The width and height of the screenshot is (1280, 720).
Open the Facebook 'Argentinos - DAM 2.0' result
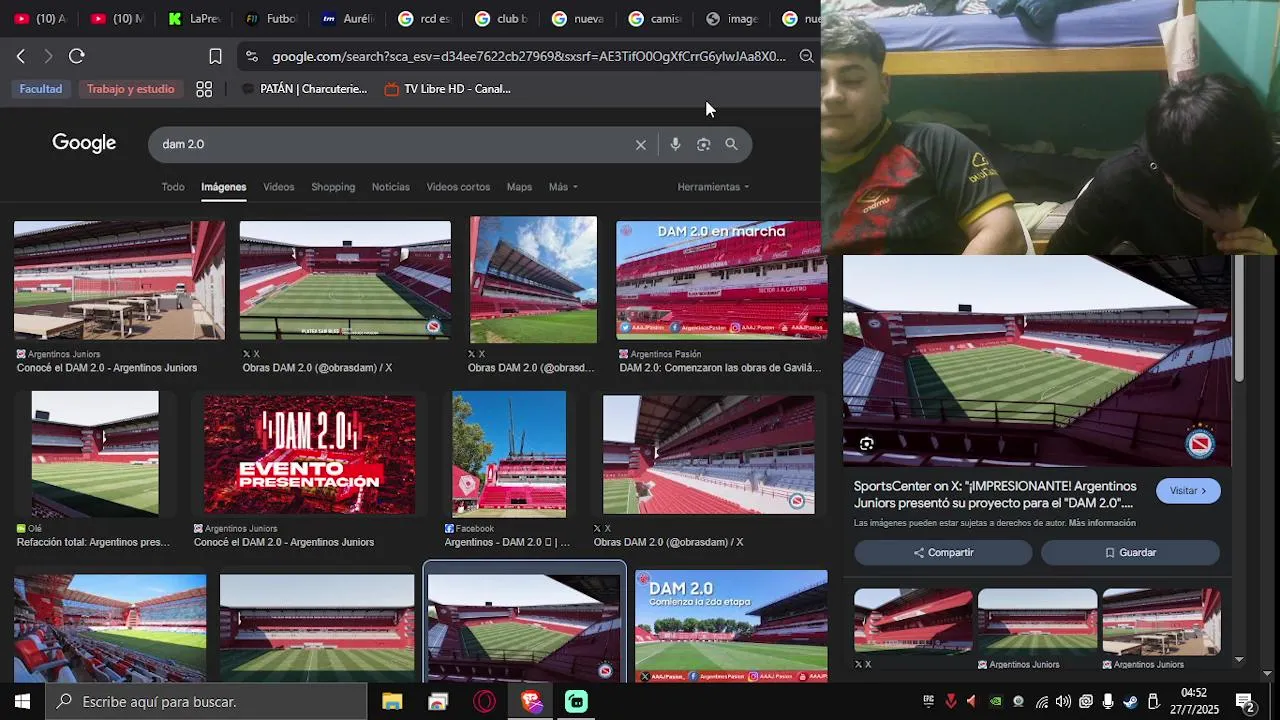click(509, 454)
